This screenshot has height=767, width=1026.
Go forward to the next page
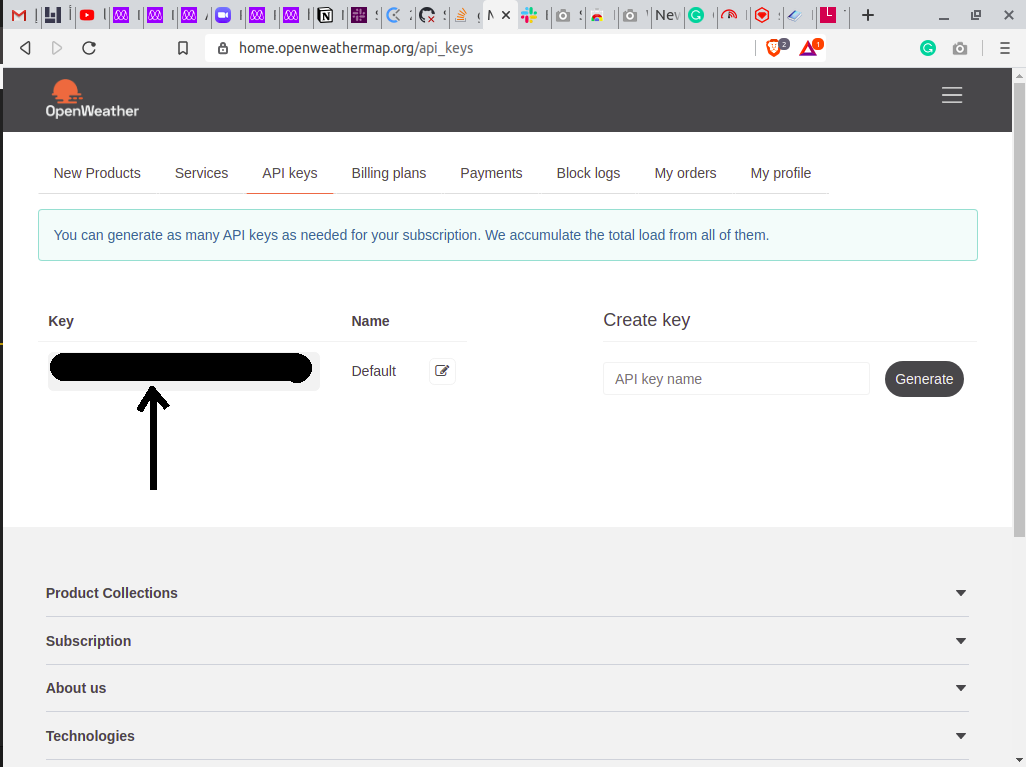[57, 48]
